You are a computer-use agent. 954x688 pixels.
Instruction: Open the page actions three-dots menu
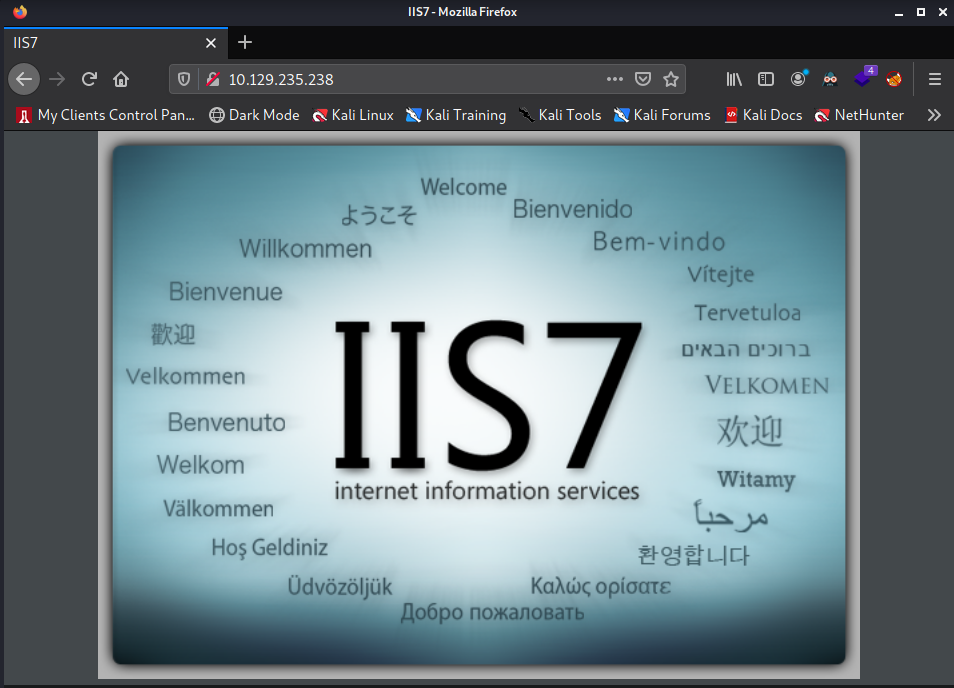615,79
